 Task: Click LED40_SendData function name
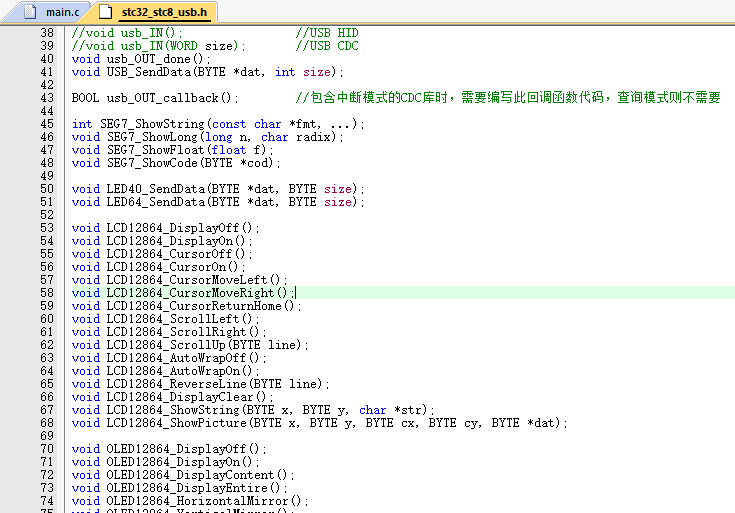coord(156,189)
